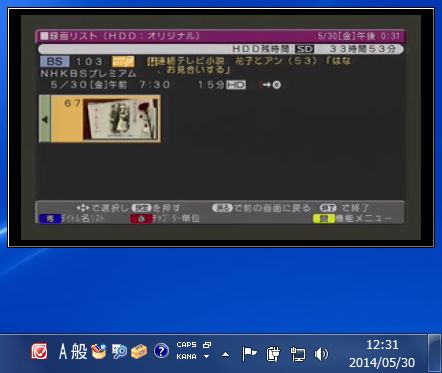Click the IME help question mark icon
Image resolution: width=442 pixels, height=373 pixels.
click(x=161, y=351)
